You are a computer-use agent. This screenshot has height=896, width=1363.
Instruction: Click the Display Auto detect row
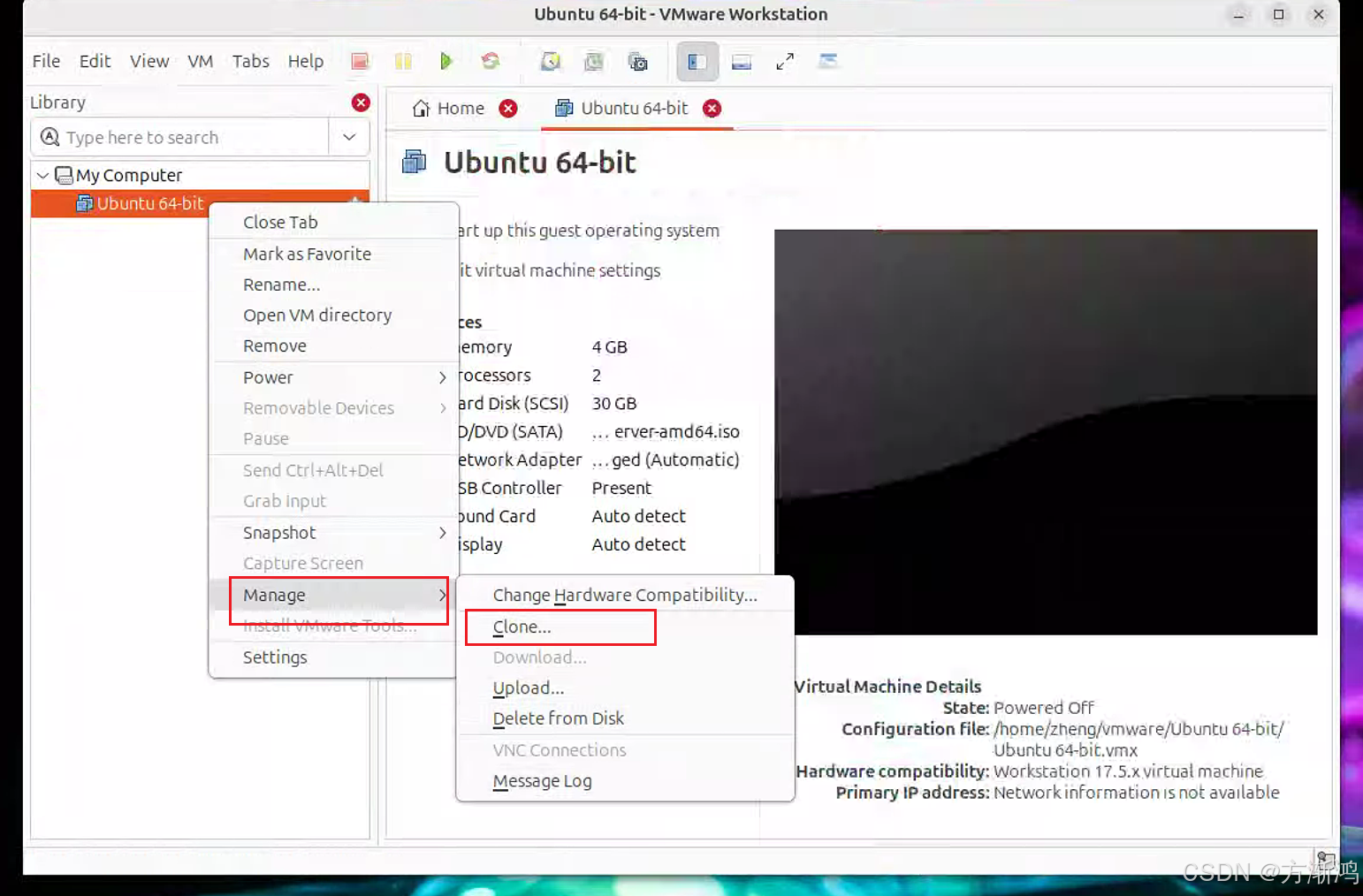pos(600,545)
